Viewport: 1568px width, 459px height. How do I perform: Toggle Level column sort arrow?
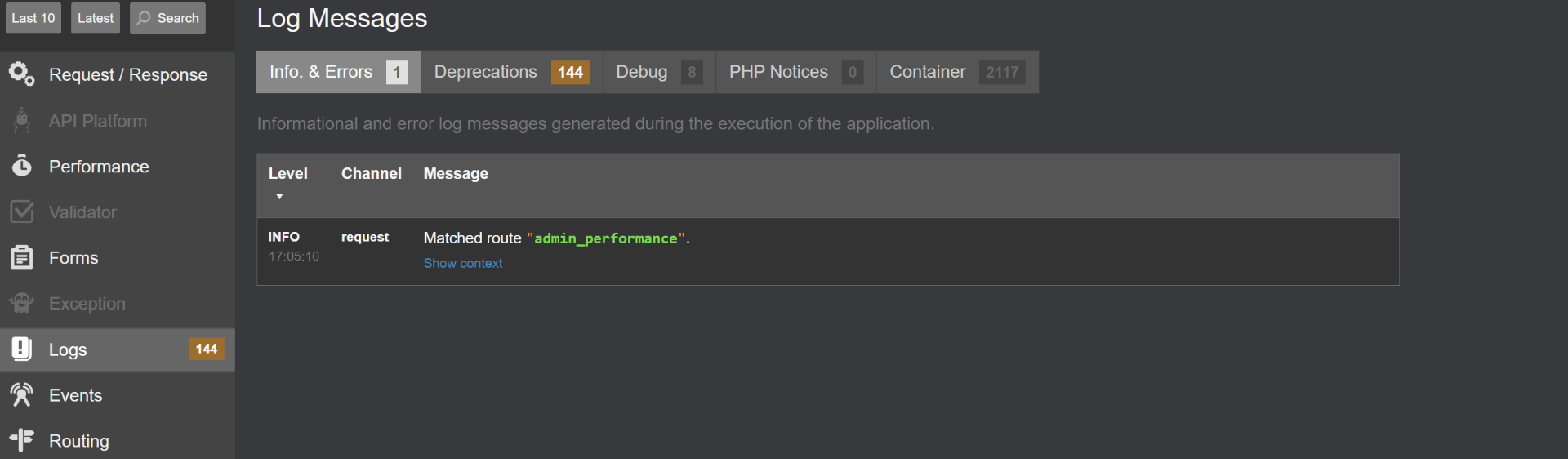(279, 197)
